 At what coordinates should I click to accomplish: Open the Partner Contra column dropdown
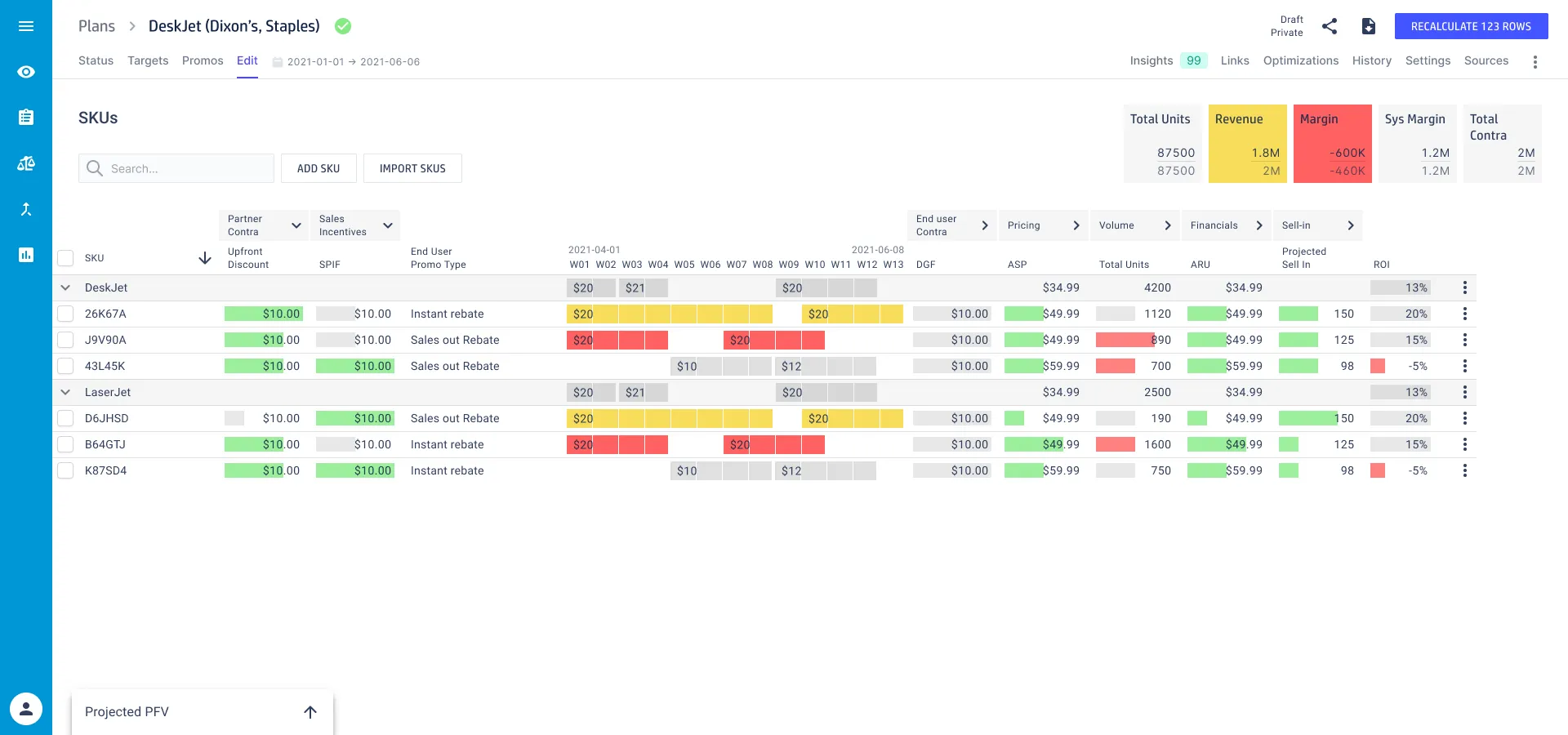[x=296, y=225]
